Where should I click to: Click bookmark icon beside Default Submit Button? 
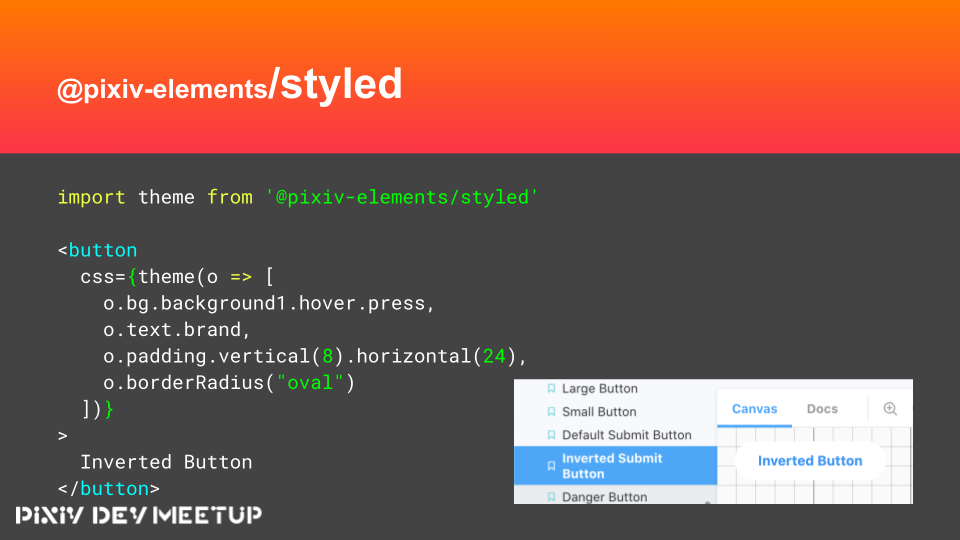551,435
